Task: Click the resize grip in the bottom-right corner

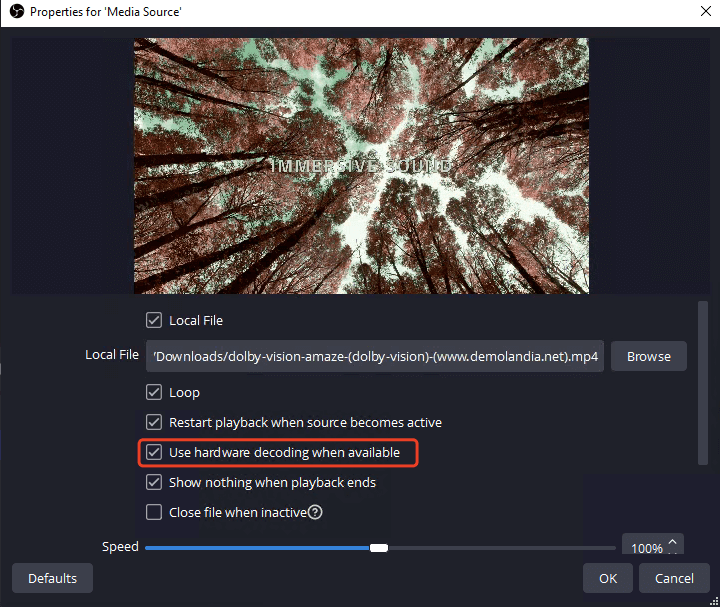Action: pos(712,600)
